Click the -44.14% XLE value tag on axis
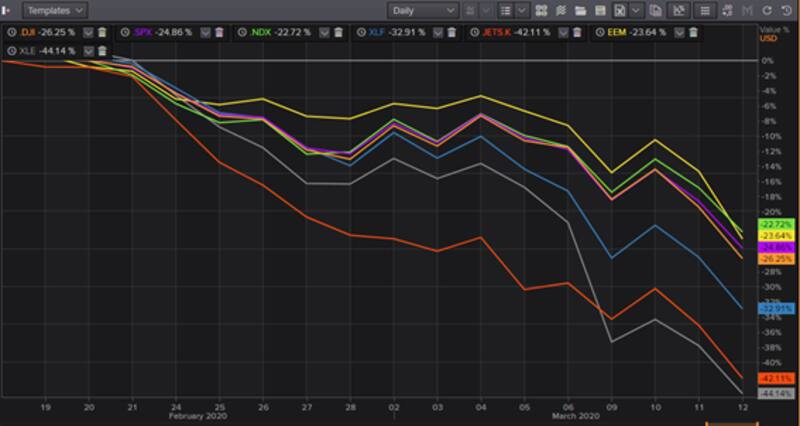This screenshot has height=426, width=800. click(776, 394)
